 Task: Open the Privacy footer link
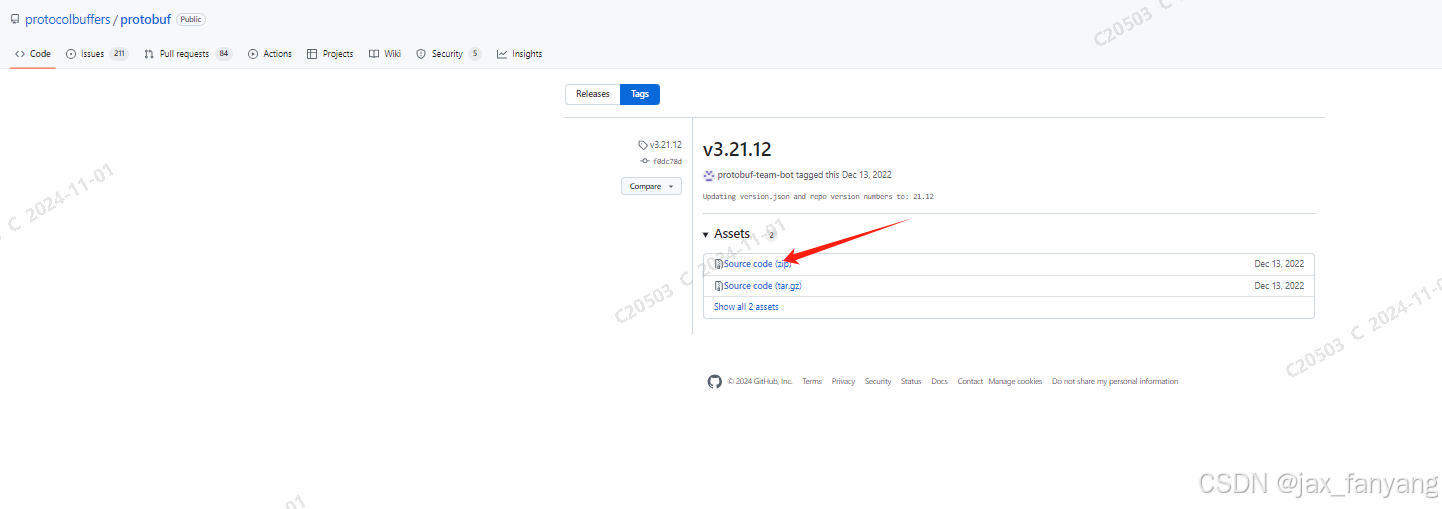843,381
